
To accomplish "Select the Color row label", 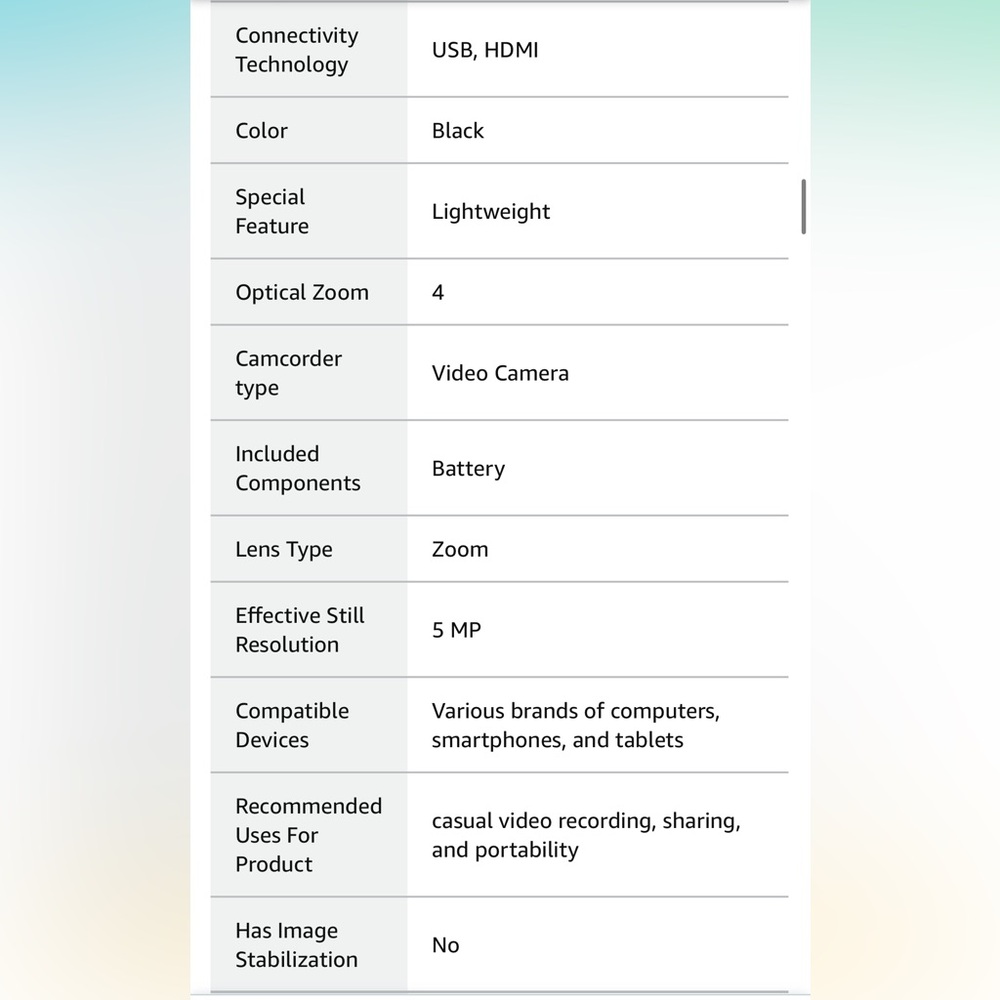I will pos(261,131).
